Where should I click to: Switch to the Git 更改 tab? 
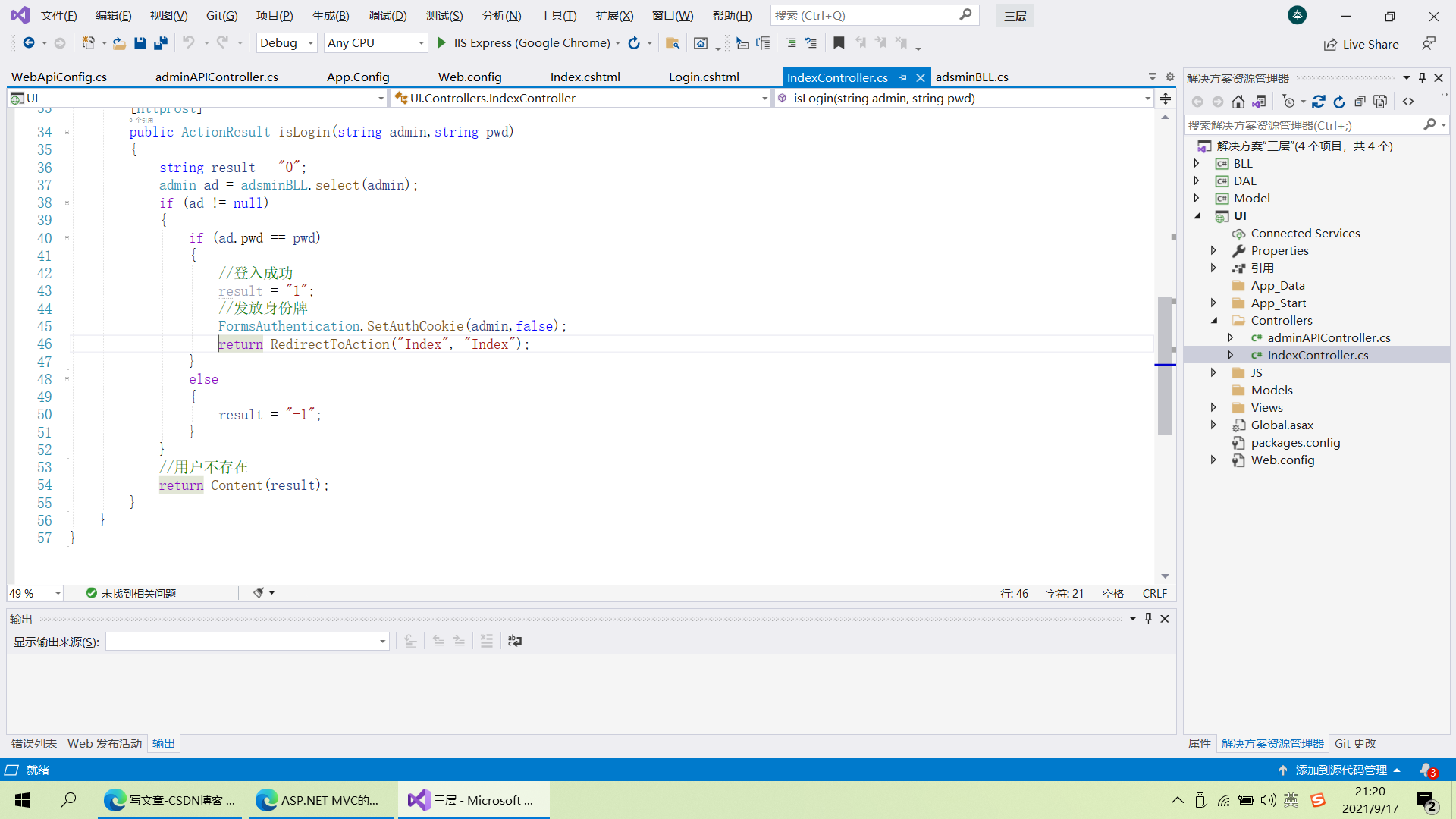(1355, 744)
